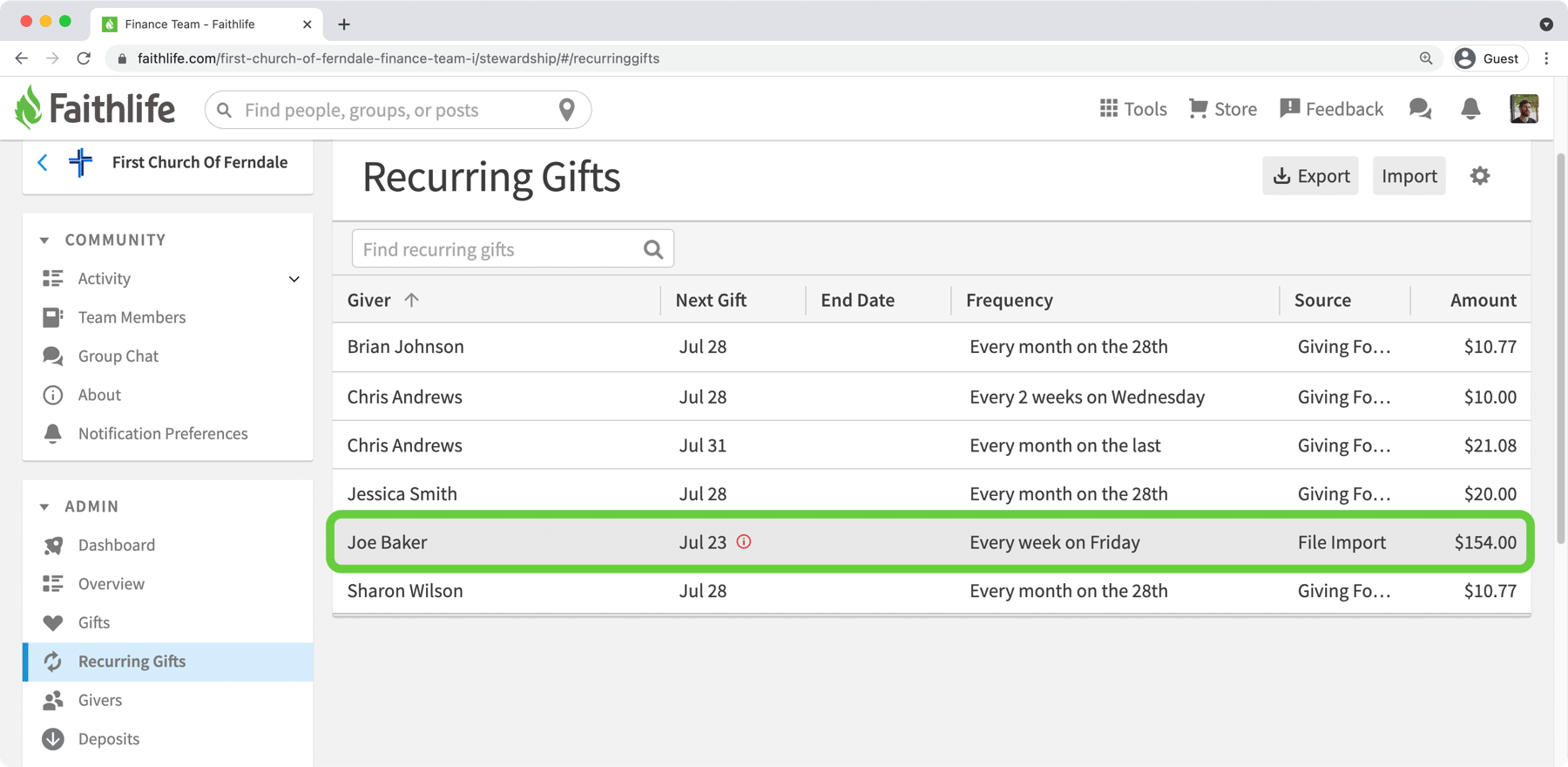Go back with the browser back arrow

tap(22, 58)
